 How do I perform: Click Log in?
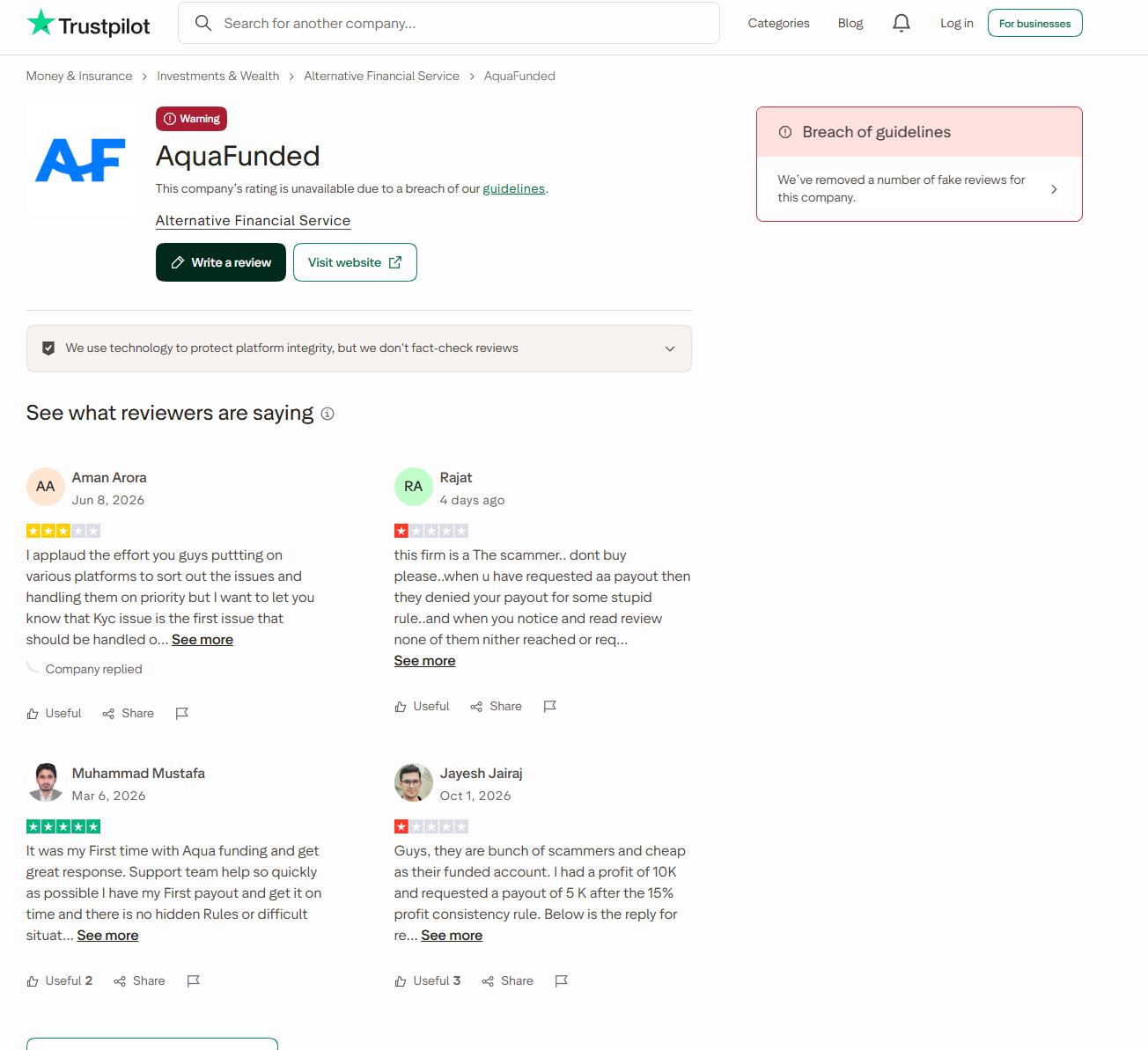[x=956, y=23]
